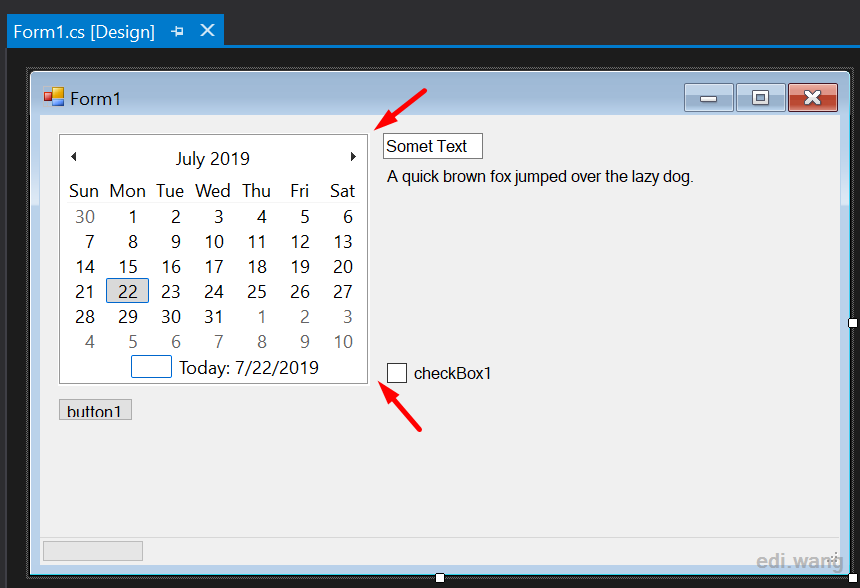860x588 pixels.
Task: Click the Sun column header
Action: pos(84,191)
